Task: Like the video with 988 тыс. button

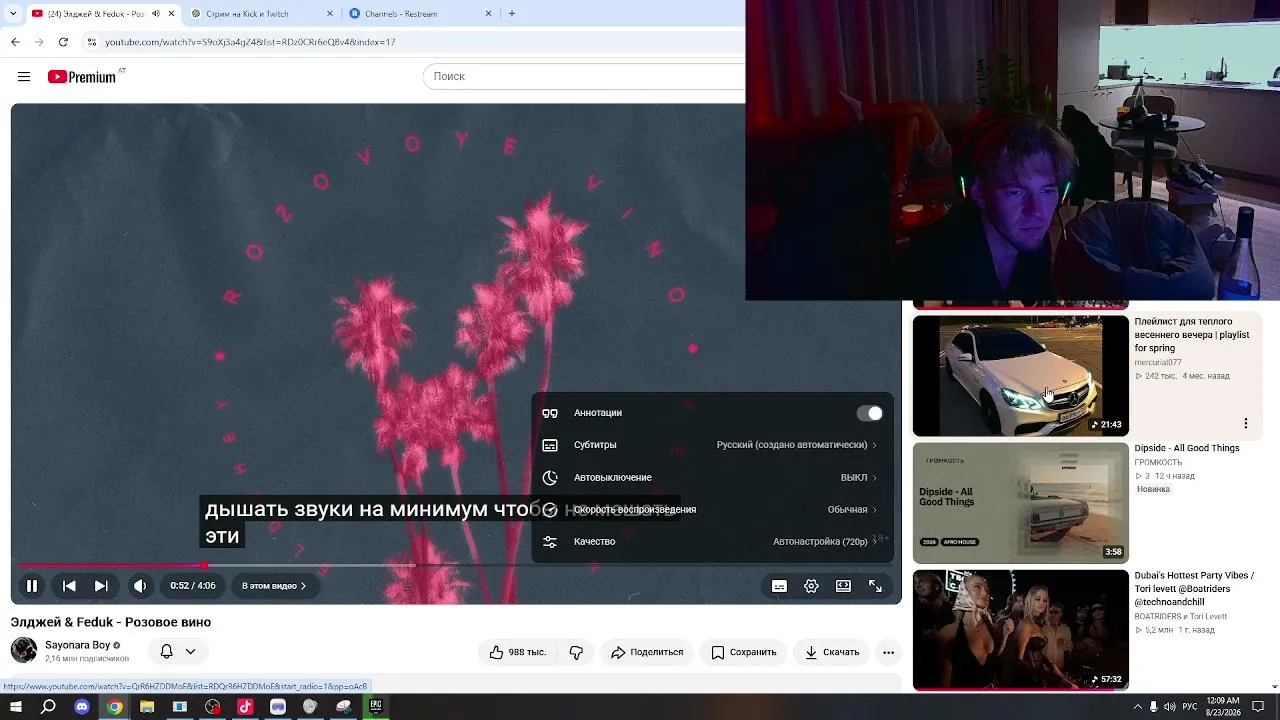Action: (x=518, y=652)
